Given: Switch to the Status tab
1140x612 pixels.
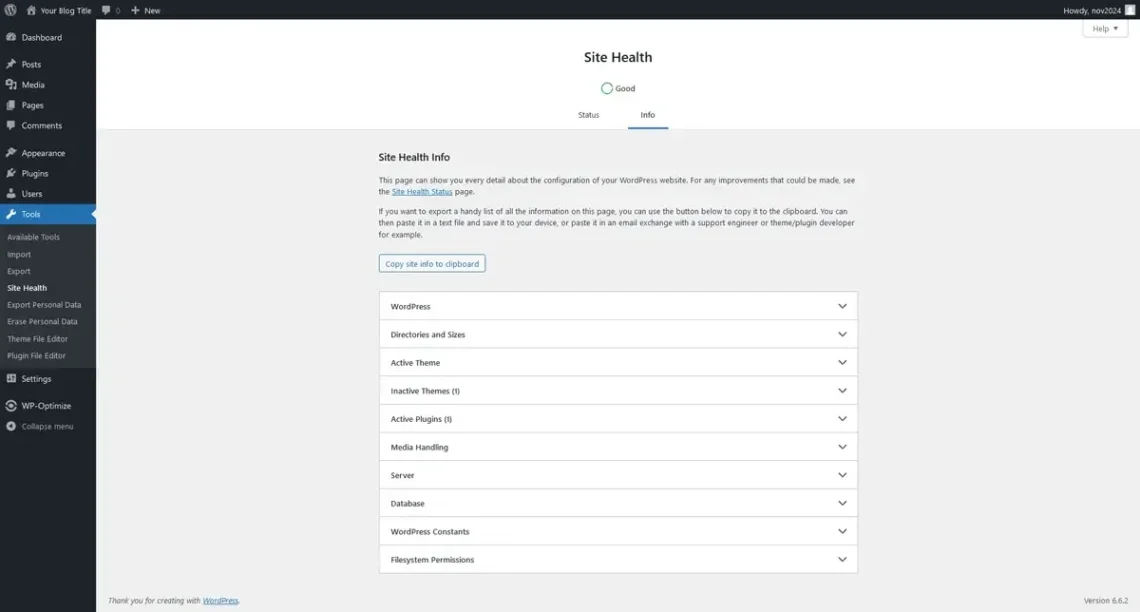Looking at the screenshot, I should 588,114.
